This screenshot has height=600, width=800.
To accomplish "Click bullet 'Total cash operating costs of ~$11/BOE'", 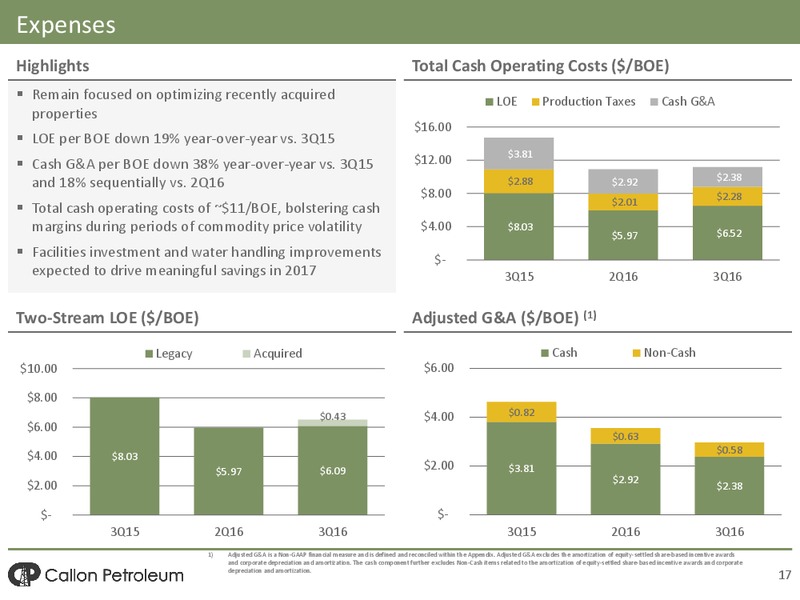I will pyautogui.click(x=206, y=217).
